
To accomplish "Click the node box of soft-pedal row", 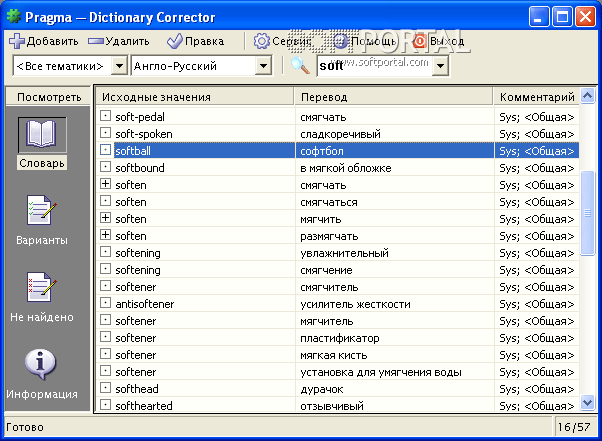I will pyautogui.click(x=105, y=116).
